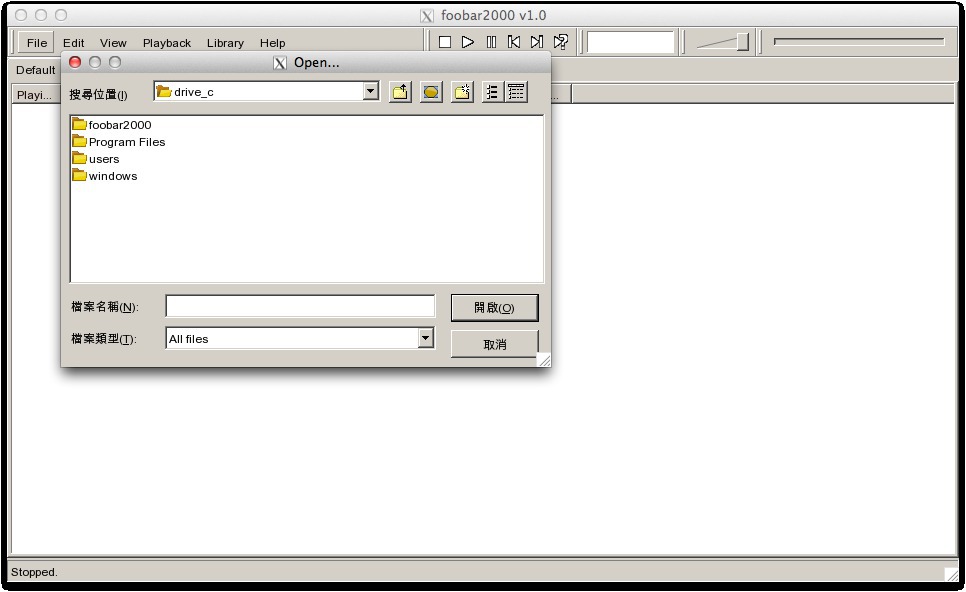Jump to the desktop folder icon
Screen dimensions: 966x592
[431, 92]
